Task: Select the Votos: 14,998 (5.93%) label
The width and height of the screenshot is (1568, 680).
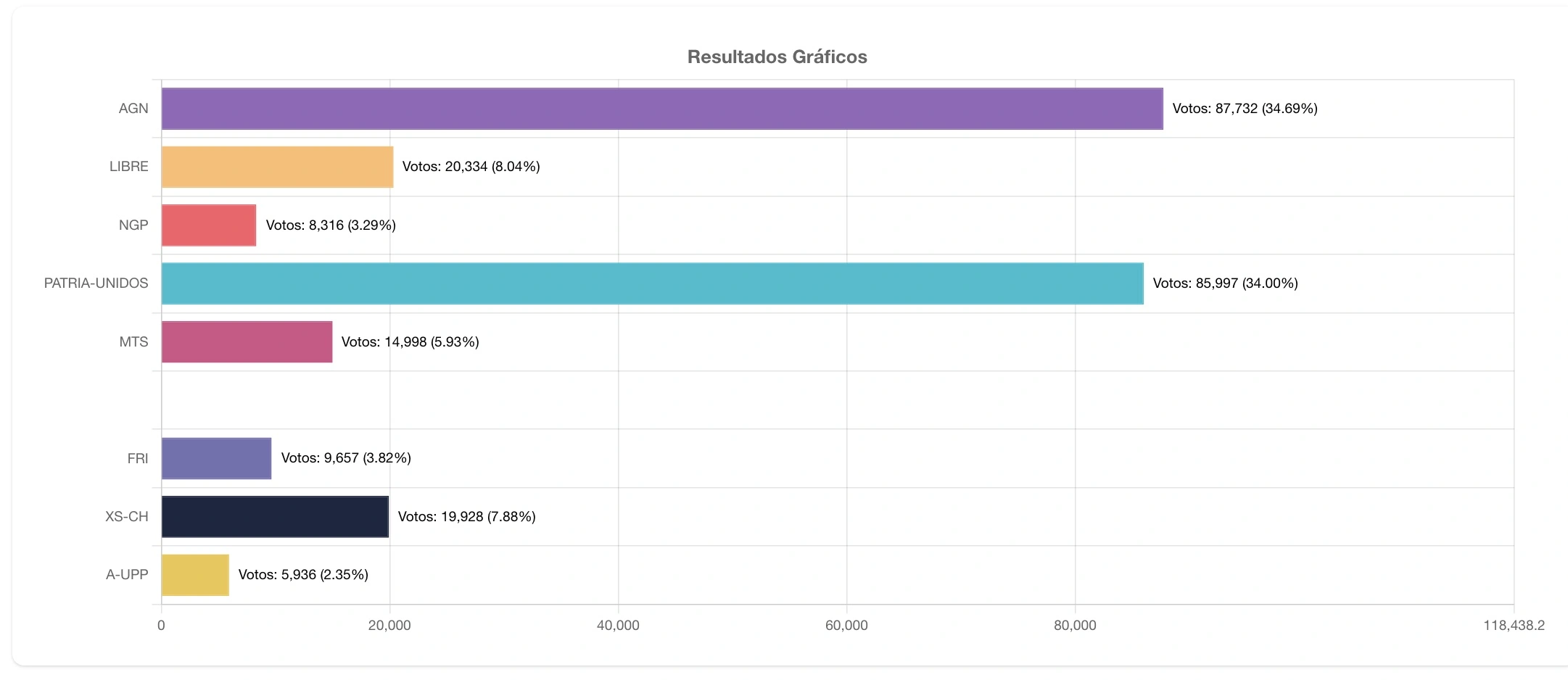Action: (410, 342)
